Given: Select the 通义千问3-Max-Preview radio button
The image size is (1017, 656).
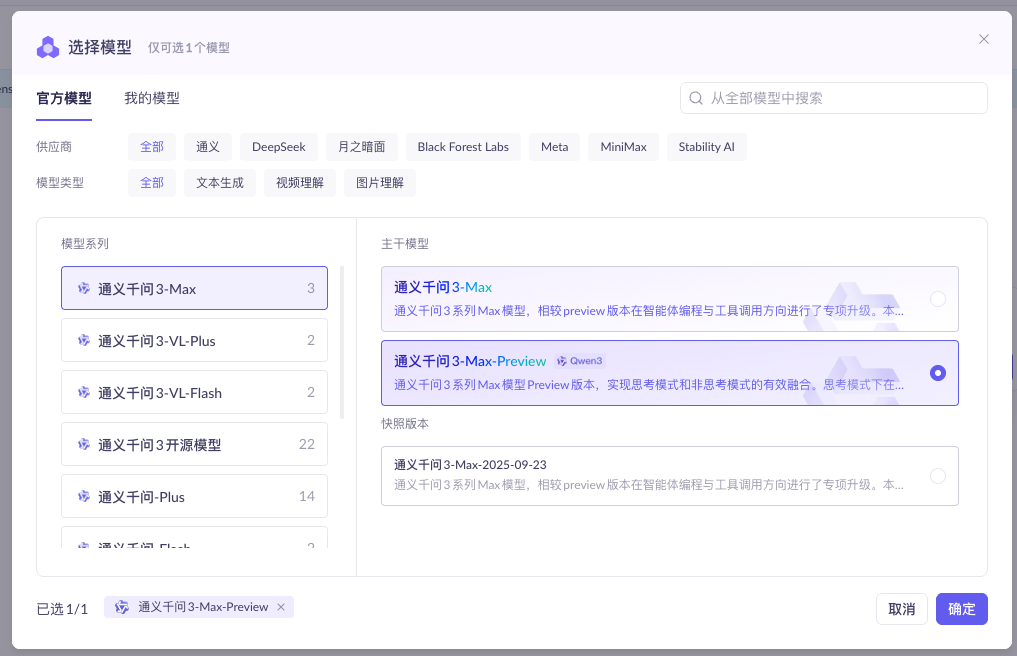Looking at the screenshot, I should click(x=937, y=373).
